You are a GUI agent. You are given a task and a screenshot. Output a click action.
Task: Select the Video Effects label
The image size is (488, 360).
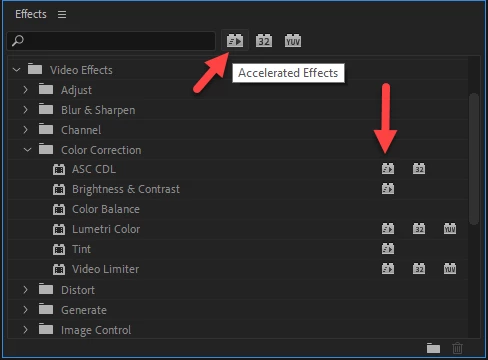coord(81,70)
